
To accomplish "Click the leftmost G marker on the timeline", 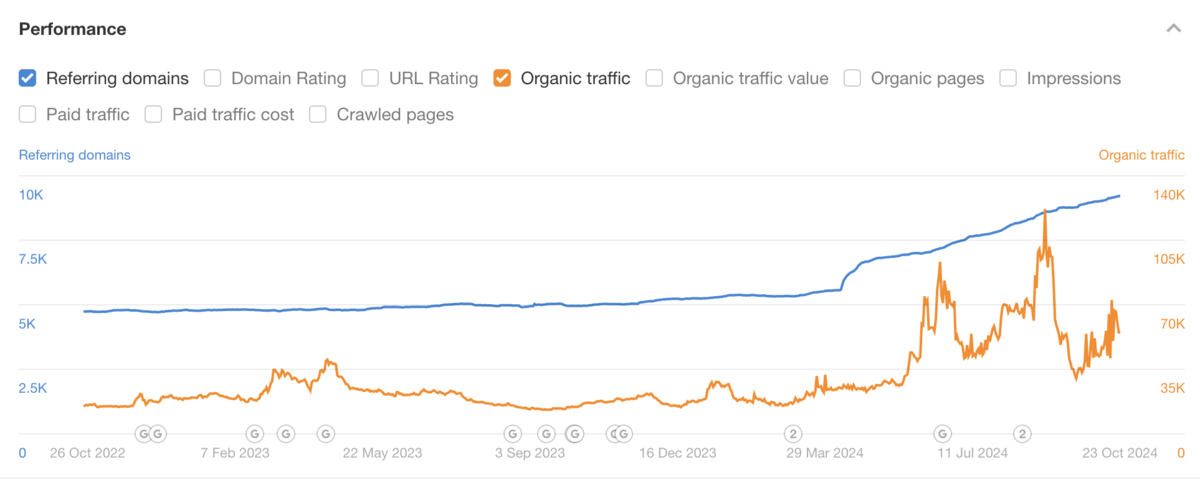I will click(x=143, y=433).
